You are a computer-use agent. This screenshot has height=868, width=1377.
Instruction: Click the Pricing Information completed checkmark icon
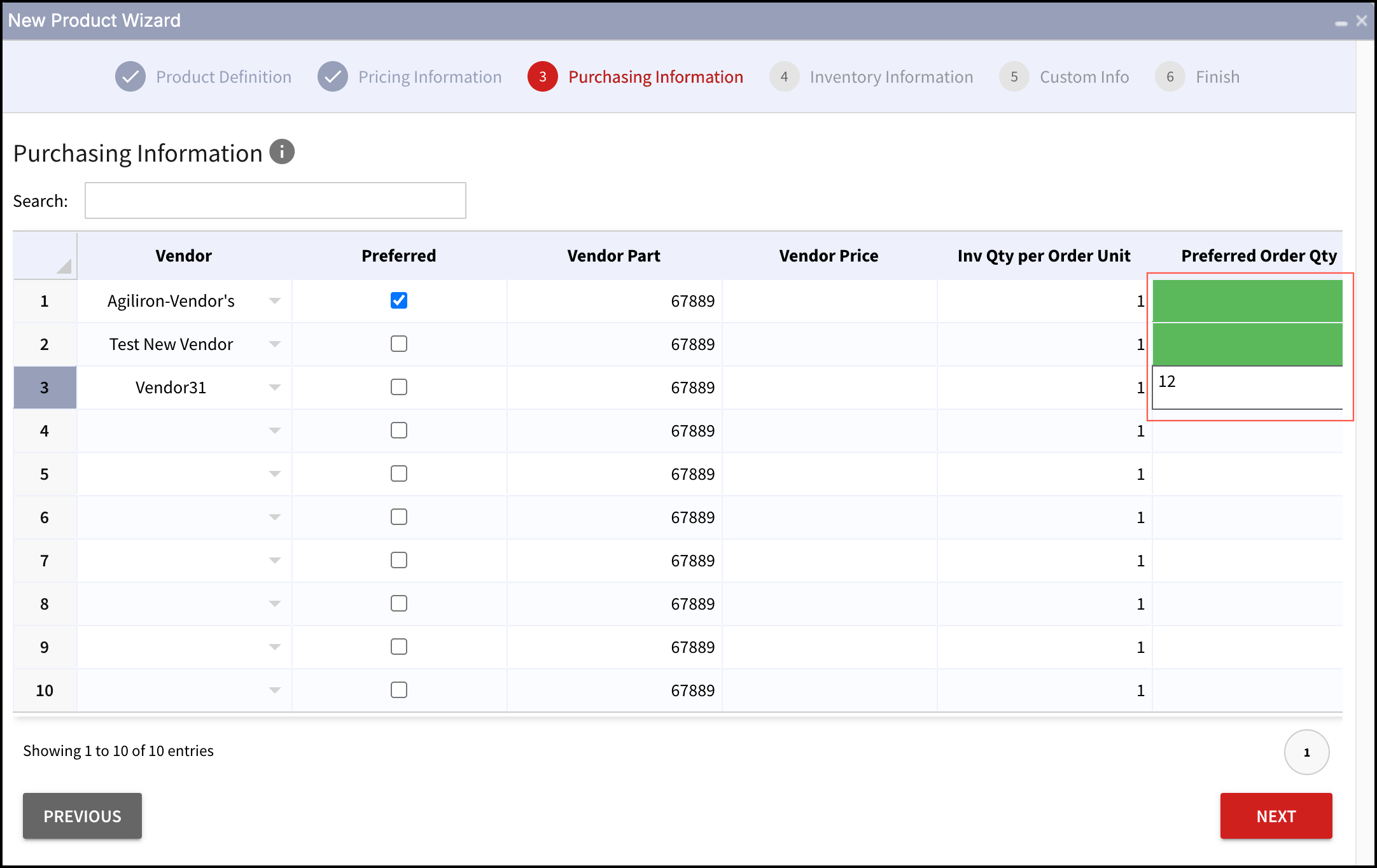point(333,77)
